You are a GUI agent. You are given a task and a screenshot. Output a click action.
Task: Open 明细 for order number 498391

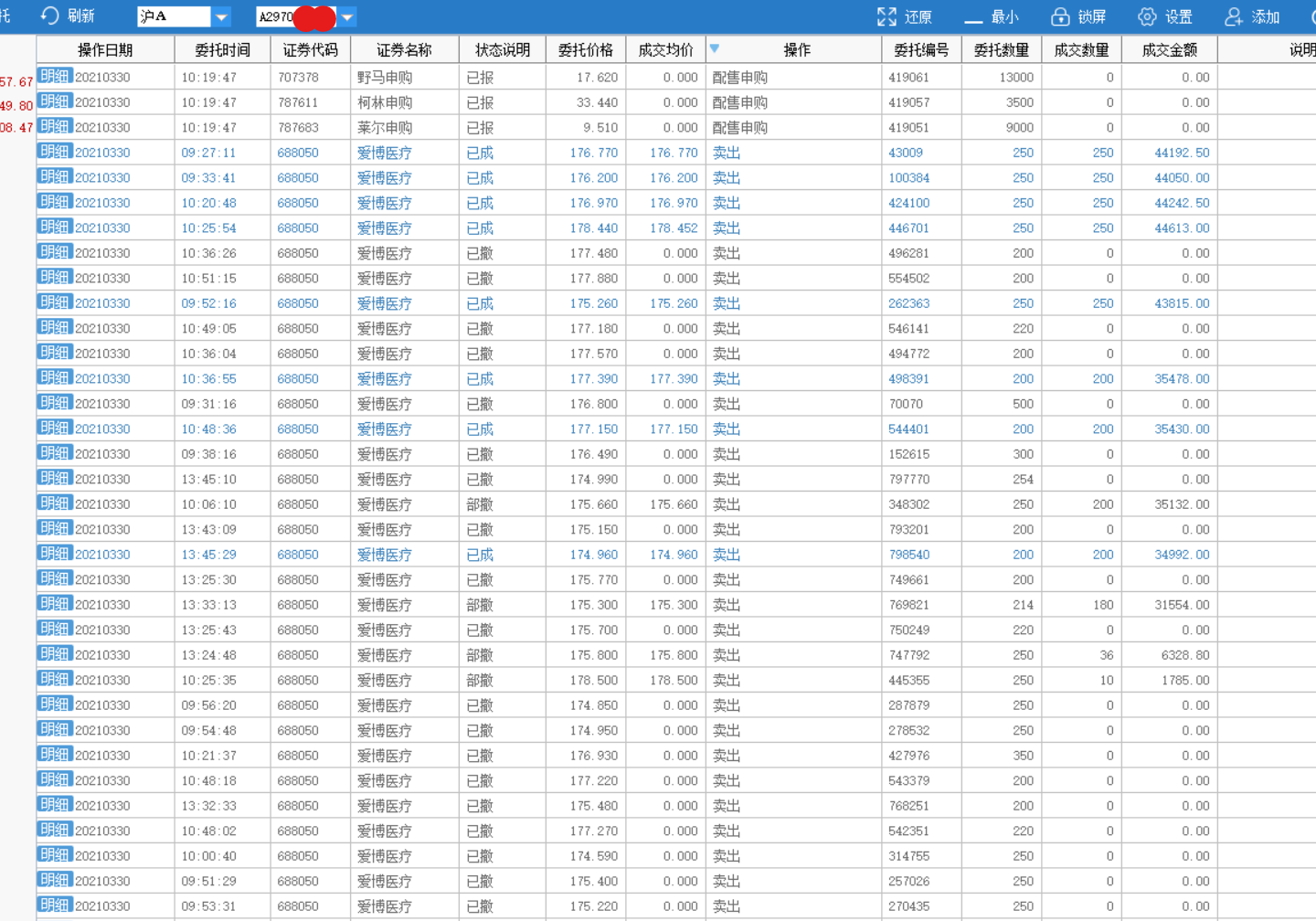coord(55,378)
